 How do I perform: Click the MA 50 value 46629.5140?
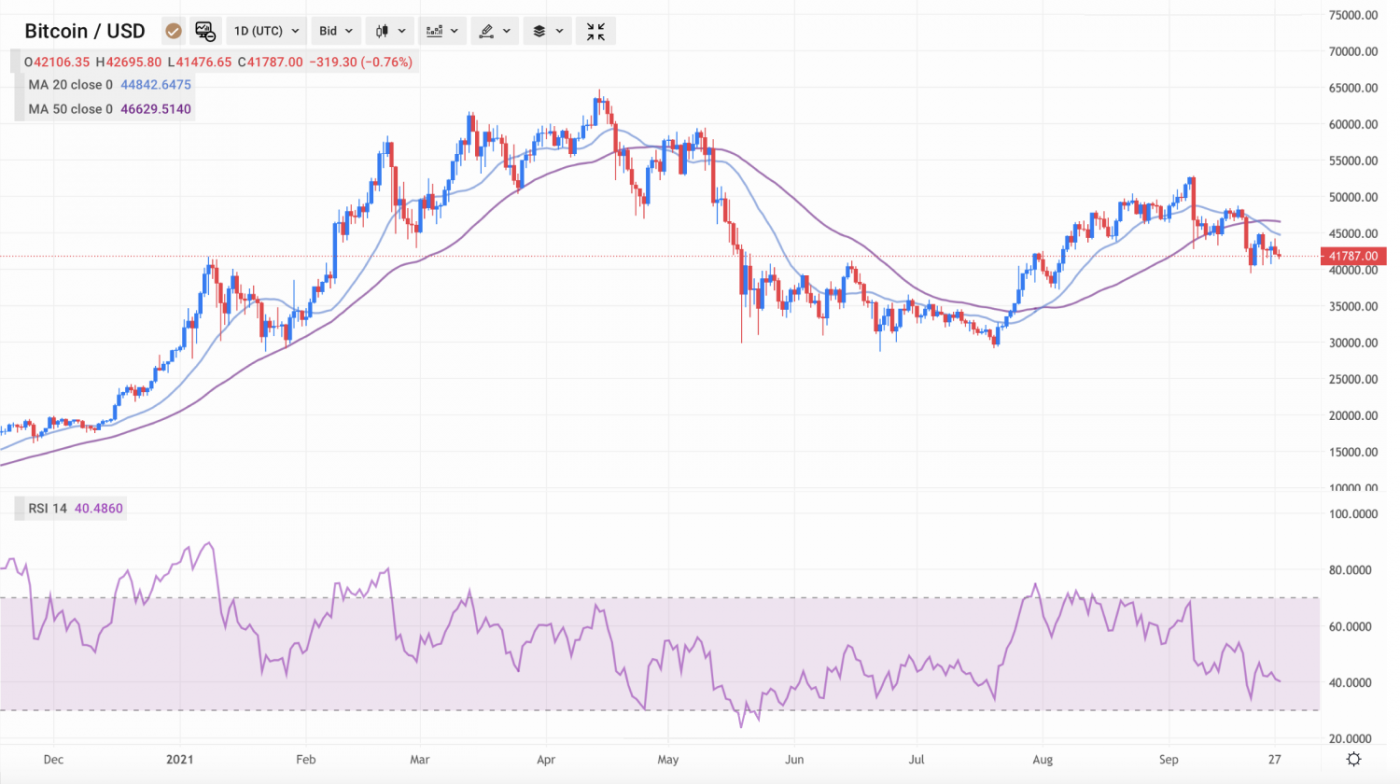click(x=156, y=108)
